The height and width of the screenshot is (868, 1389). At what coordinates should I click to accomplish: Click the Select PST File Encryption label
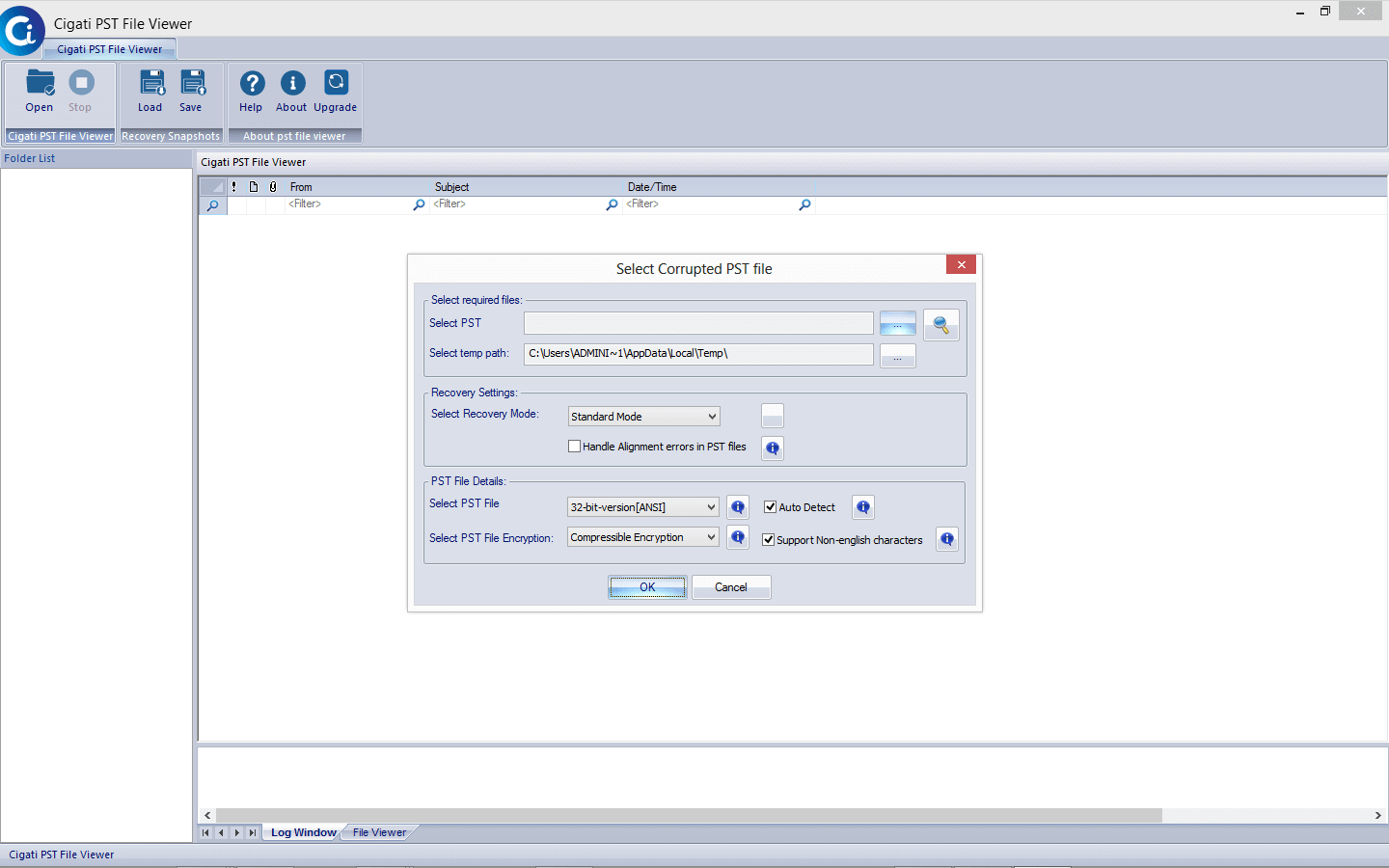coord(491,538)
